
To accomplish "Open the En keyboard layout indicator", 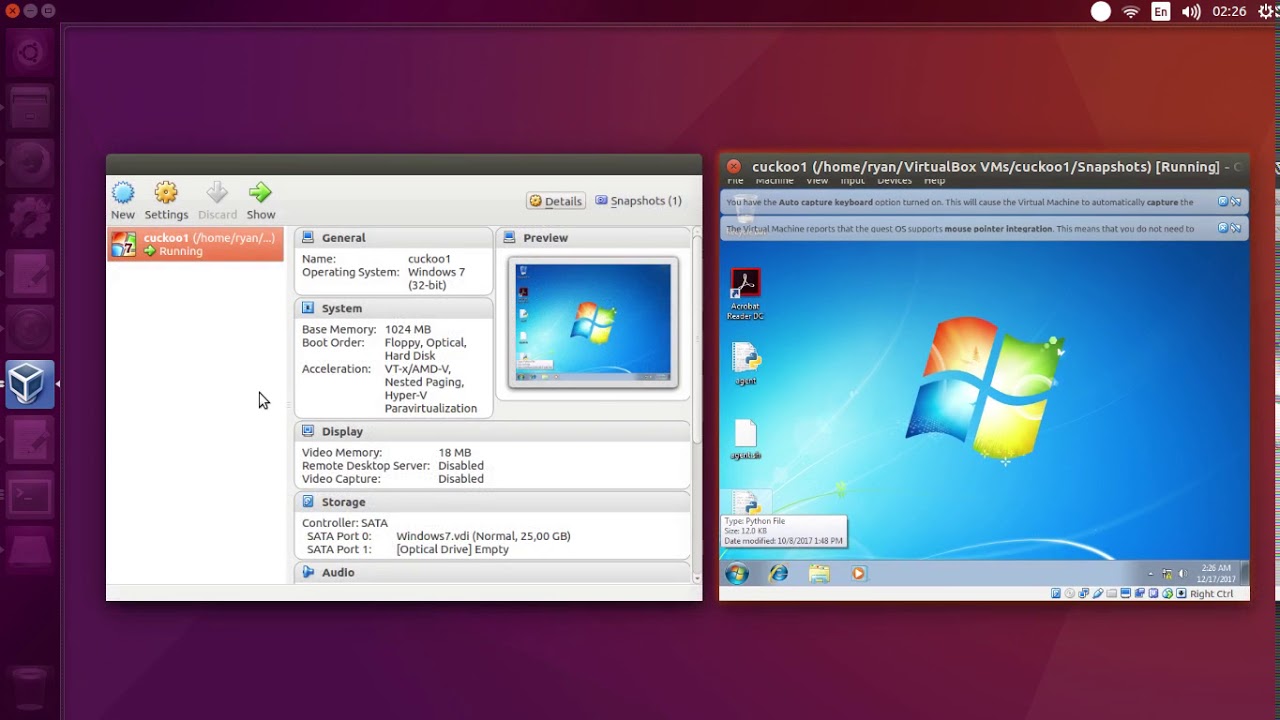I will [1160, 12].
